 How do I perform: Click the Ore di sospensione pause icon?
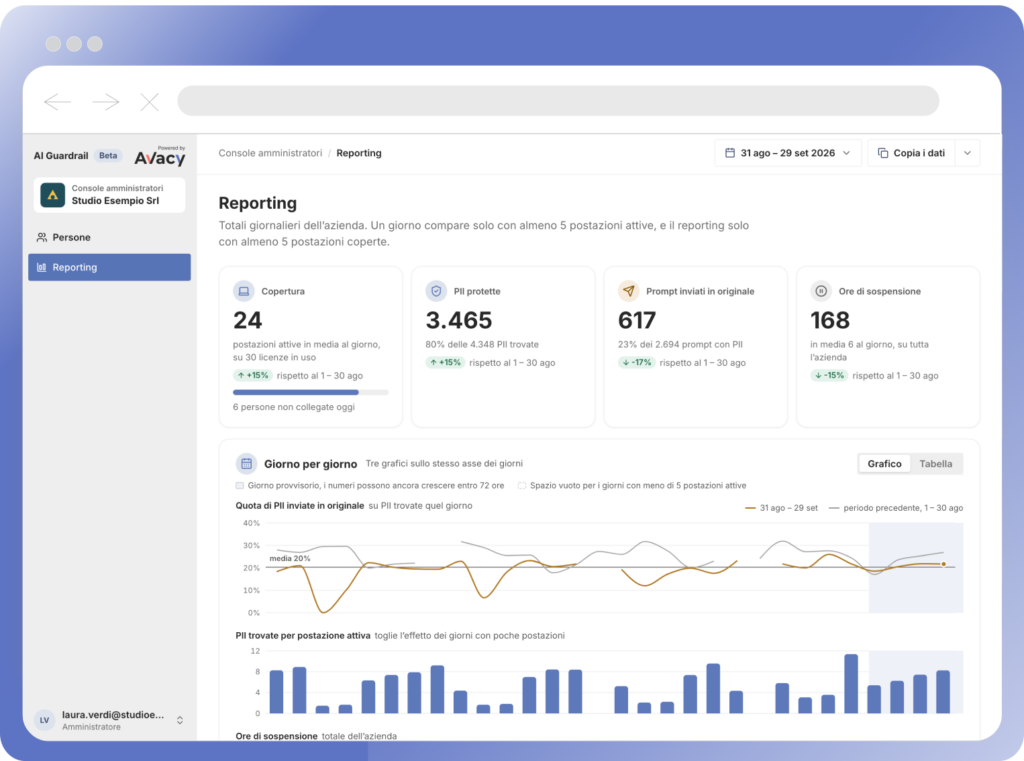click(821, 291)
